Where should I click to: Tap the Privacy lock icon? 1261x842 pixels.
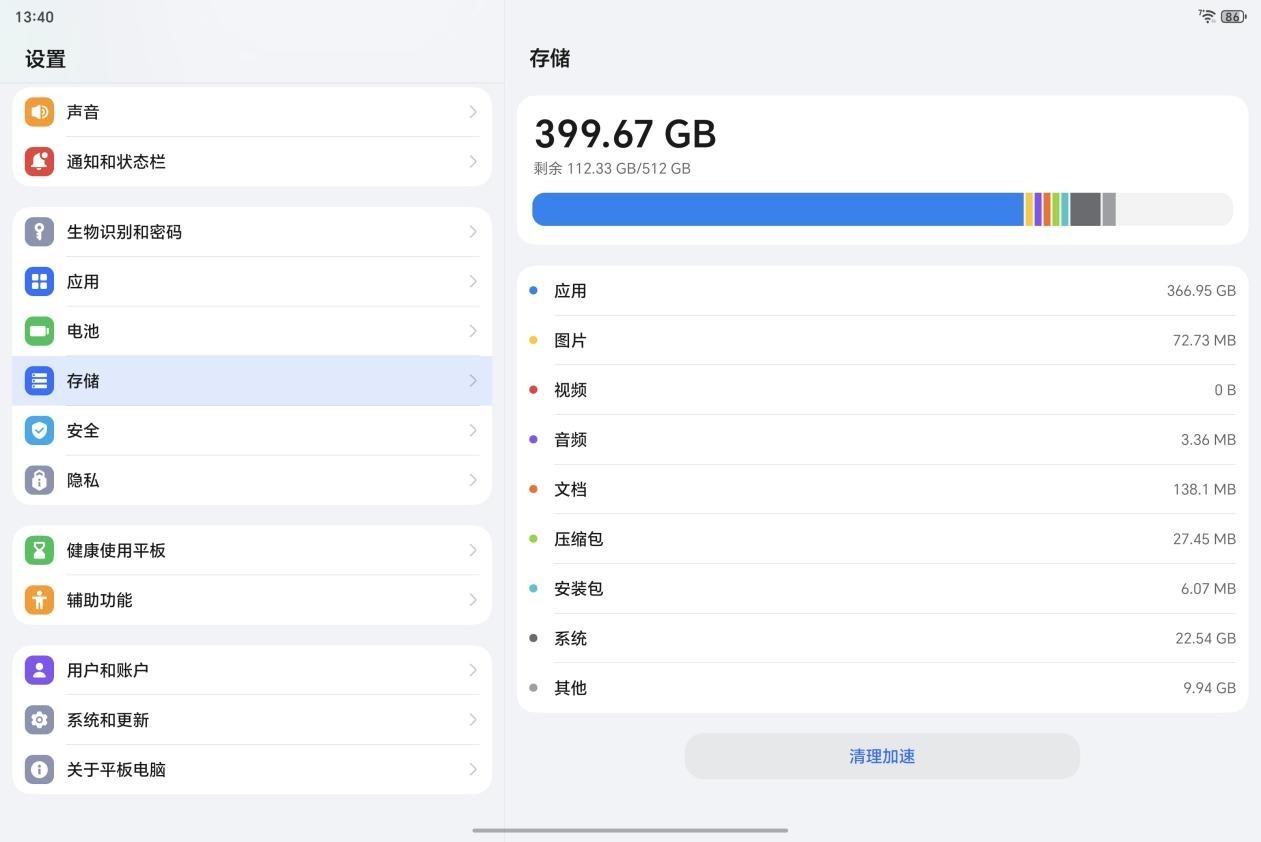click(39, 480)
